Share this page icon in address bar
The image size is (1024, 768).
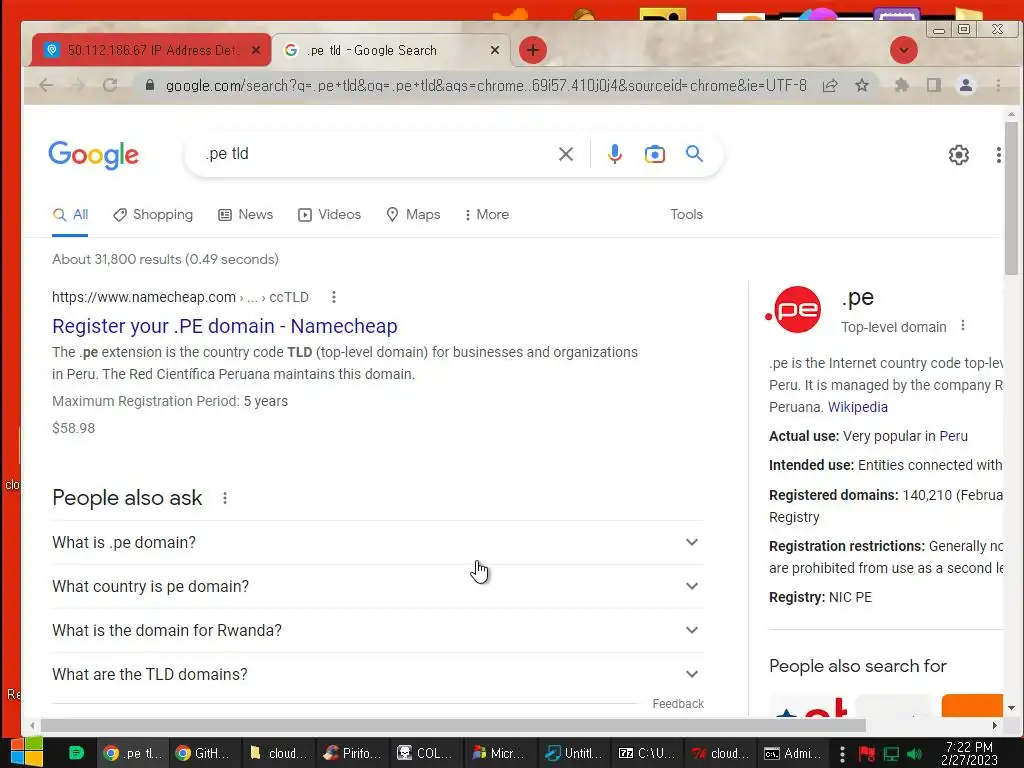[829, 86]
